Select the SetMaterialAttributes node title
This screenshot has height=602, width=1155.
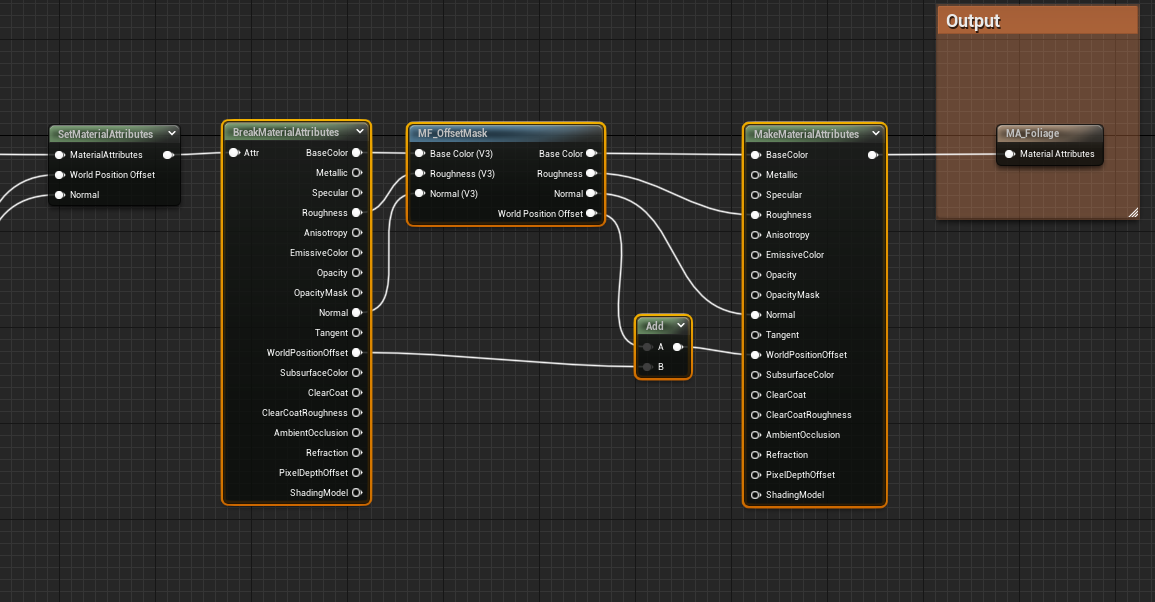pos(105,133)
